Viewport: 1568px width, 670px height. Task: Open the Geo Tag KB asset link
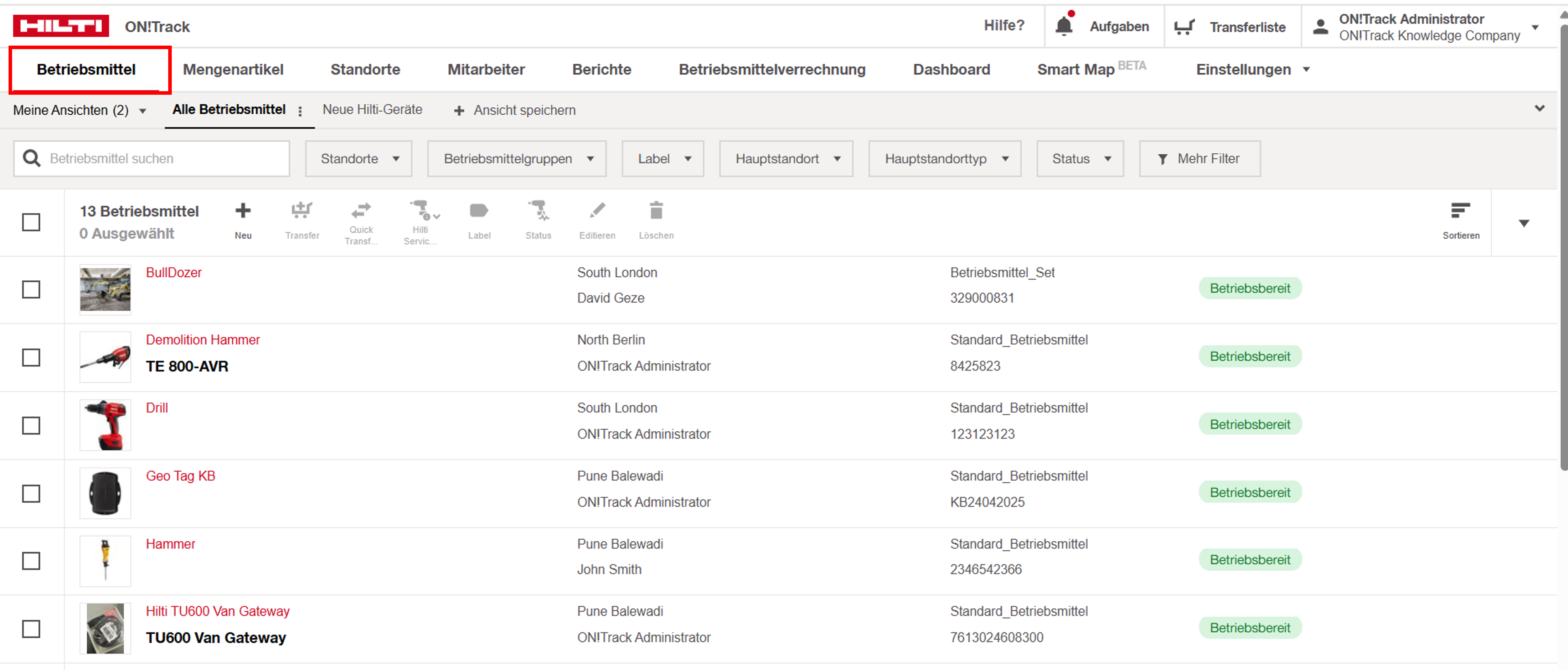[x=180, y=476]
